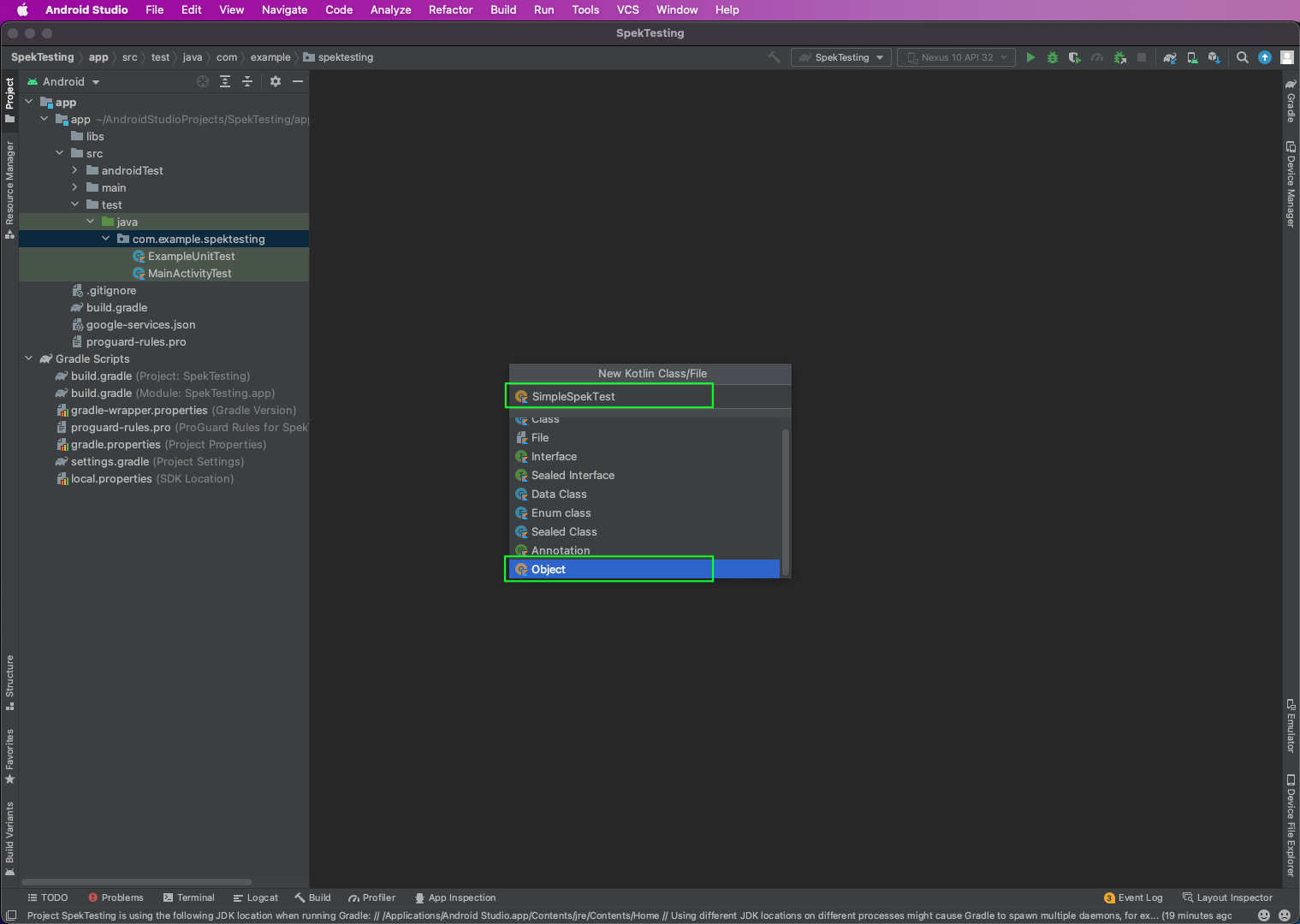
Task: Hide the Project panel with minus icon
Action: pos(298,81)
